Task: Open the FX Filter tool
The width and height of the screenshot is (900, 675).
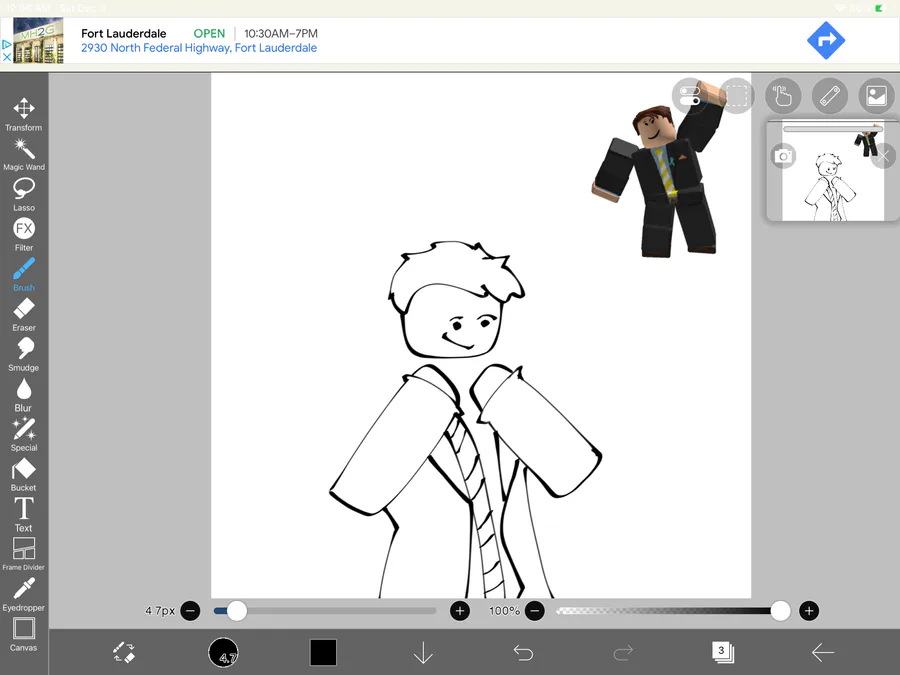Action: tap(24, 235)
